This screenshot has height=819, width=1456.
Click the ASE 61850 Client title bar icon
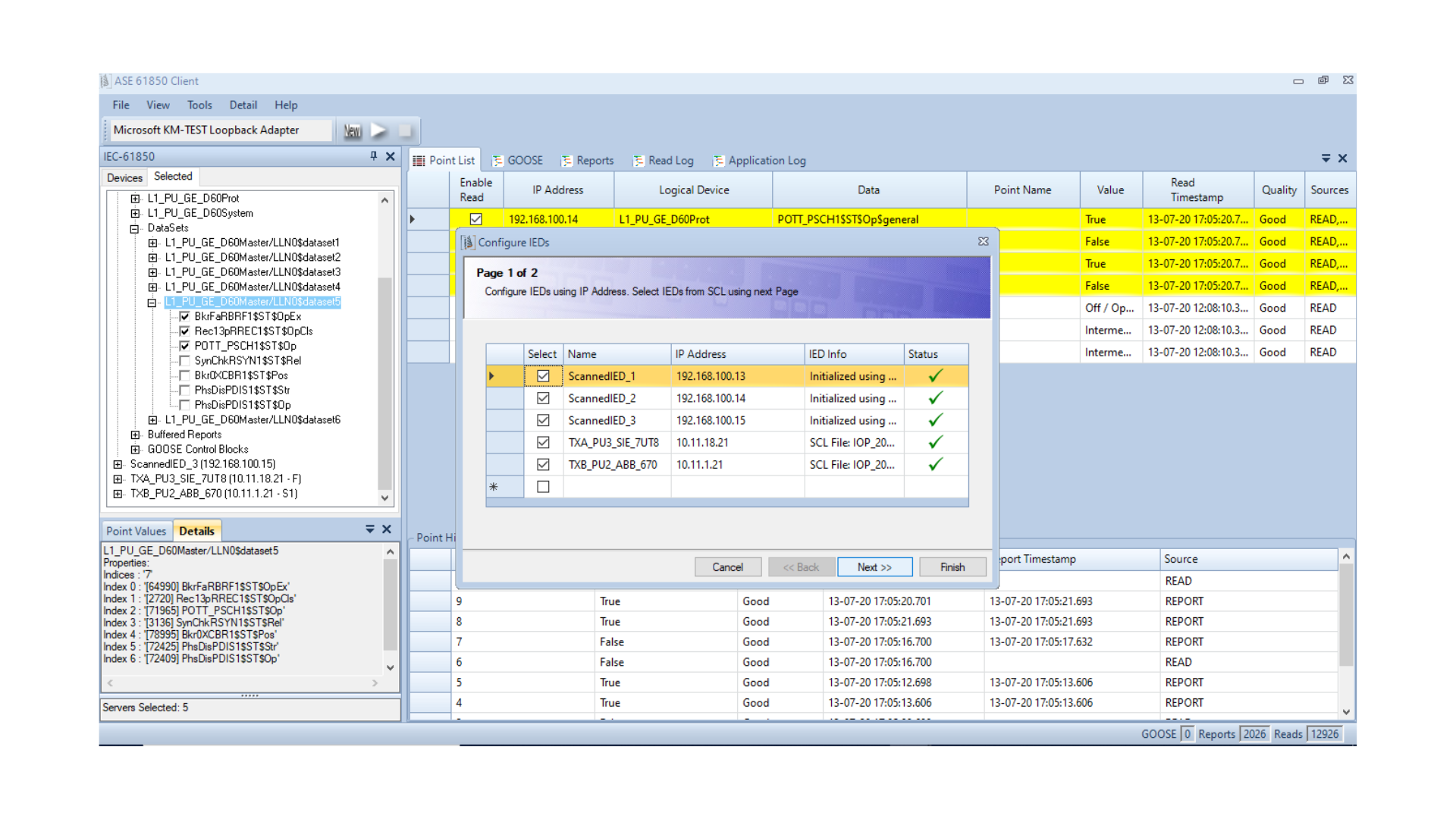click(x=105, y=81)
